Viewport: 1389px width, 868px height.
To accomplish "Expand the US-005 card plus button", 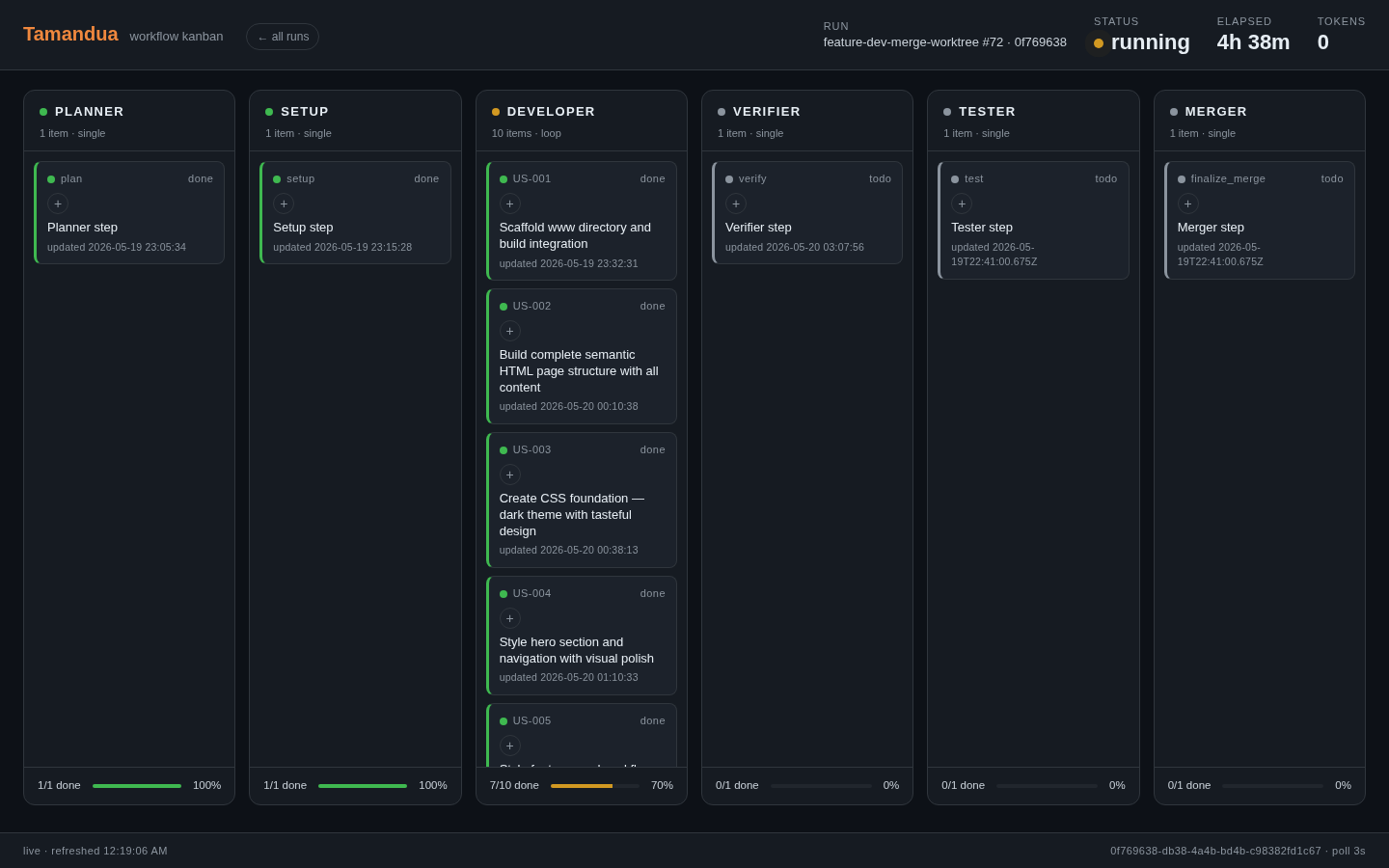I will 510,746.
